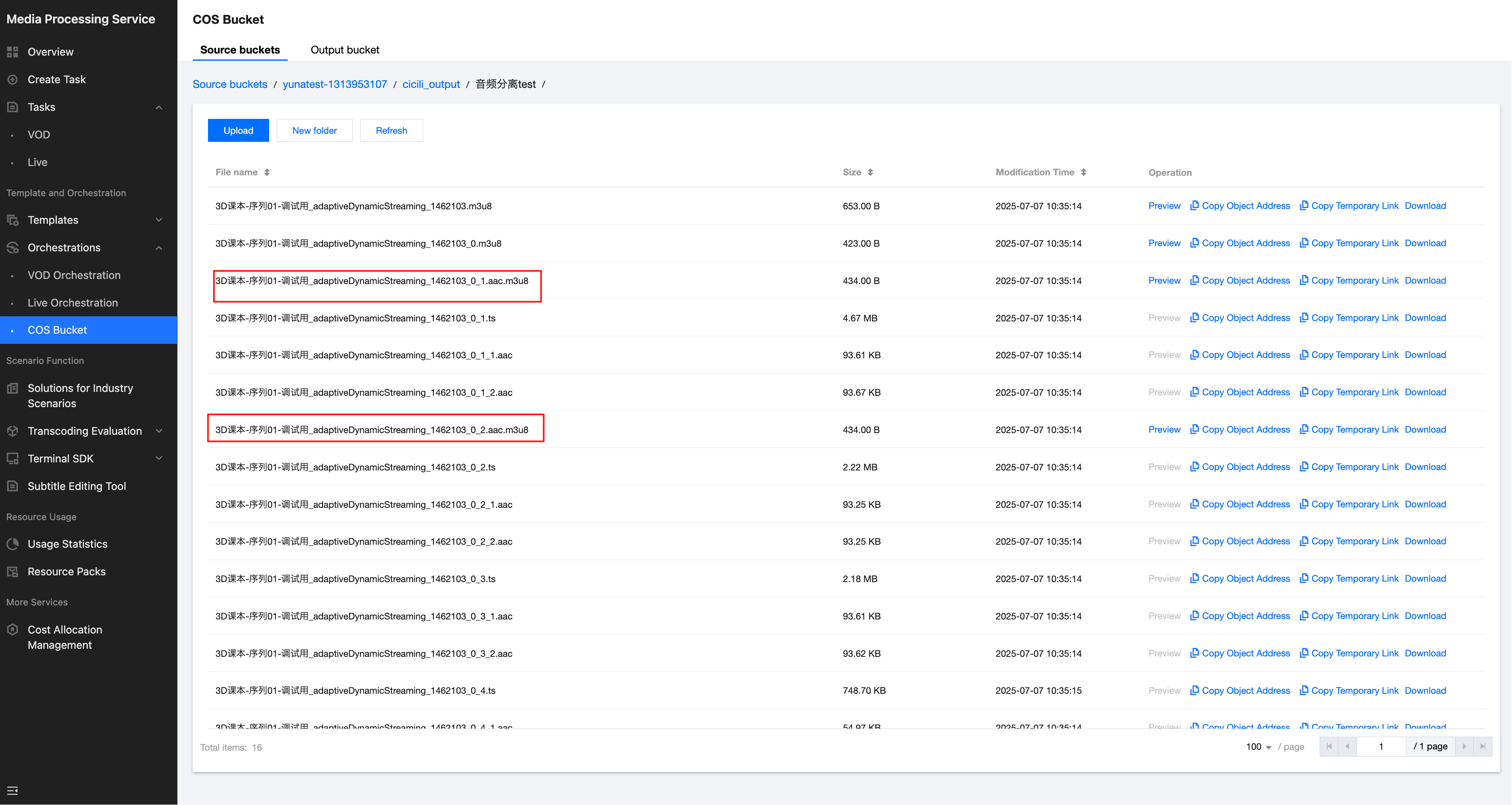Click the Resource Packs icon

pos(12,572)
